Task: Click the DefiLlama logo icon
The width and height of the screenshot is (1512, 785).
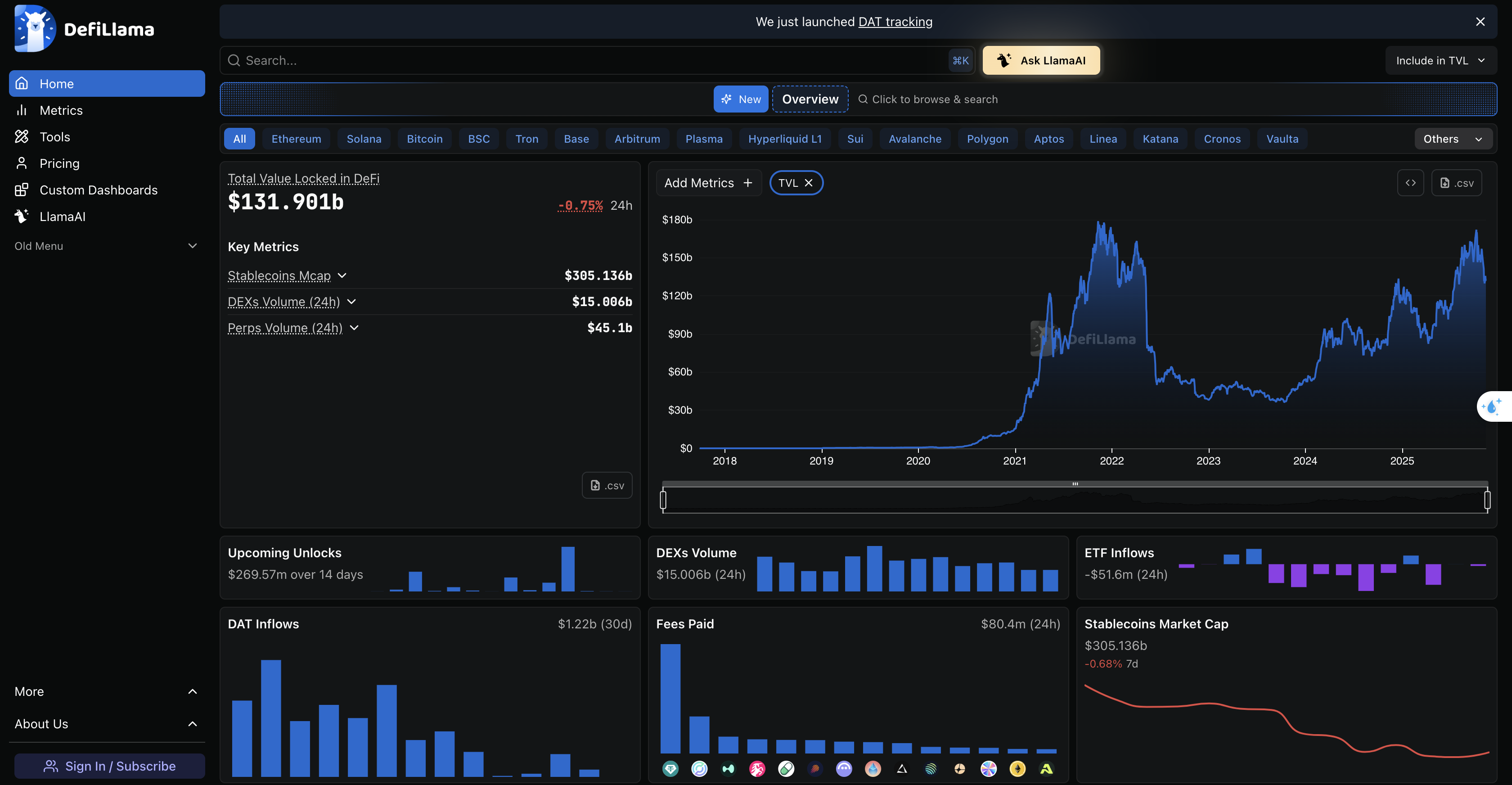Action: [35, 28]
